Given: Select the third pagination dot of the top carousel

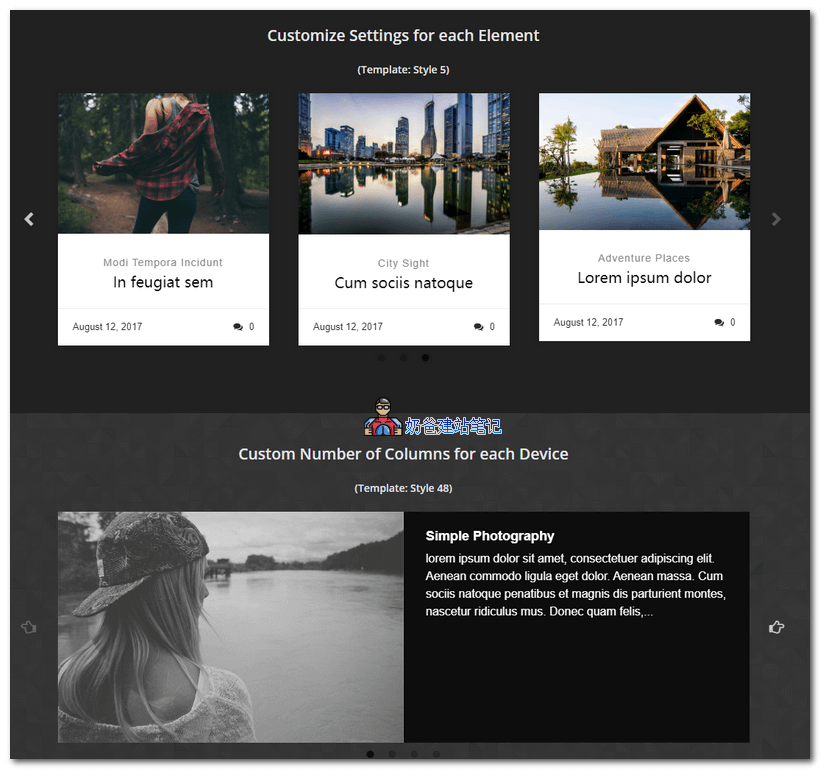Looking at the screenshot, I should [425, 357].
